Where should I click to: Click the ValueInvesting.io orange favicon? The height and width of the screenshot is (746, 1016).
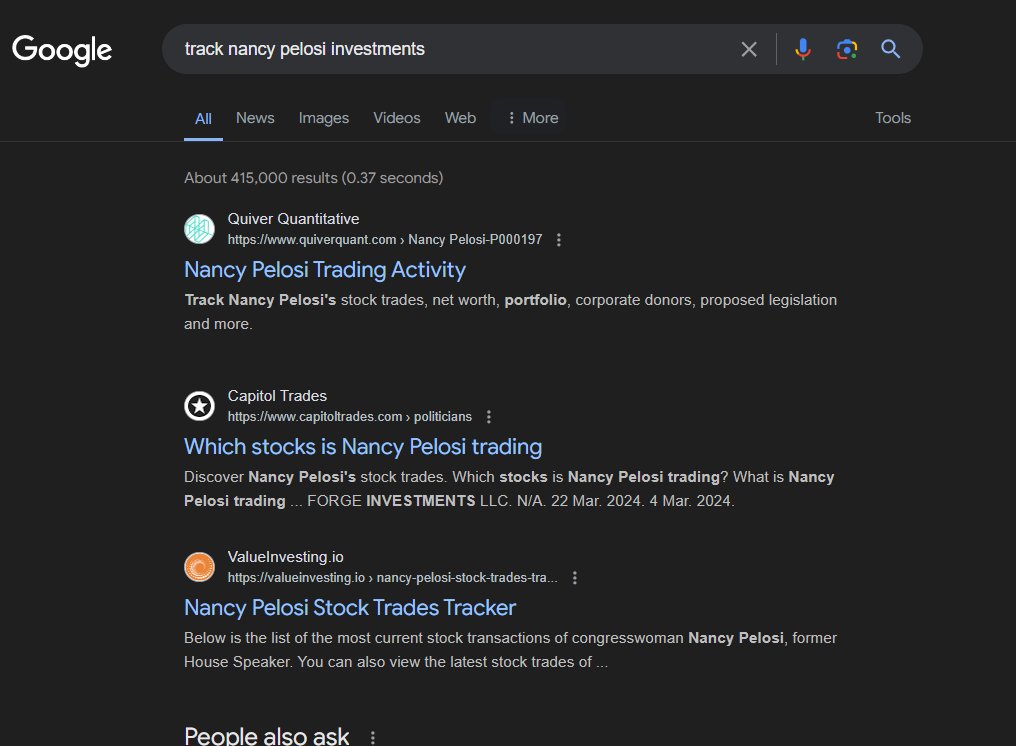(x=200, y=567)
